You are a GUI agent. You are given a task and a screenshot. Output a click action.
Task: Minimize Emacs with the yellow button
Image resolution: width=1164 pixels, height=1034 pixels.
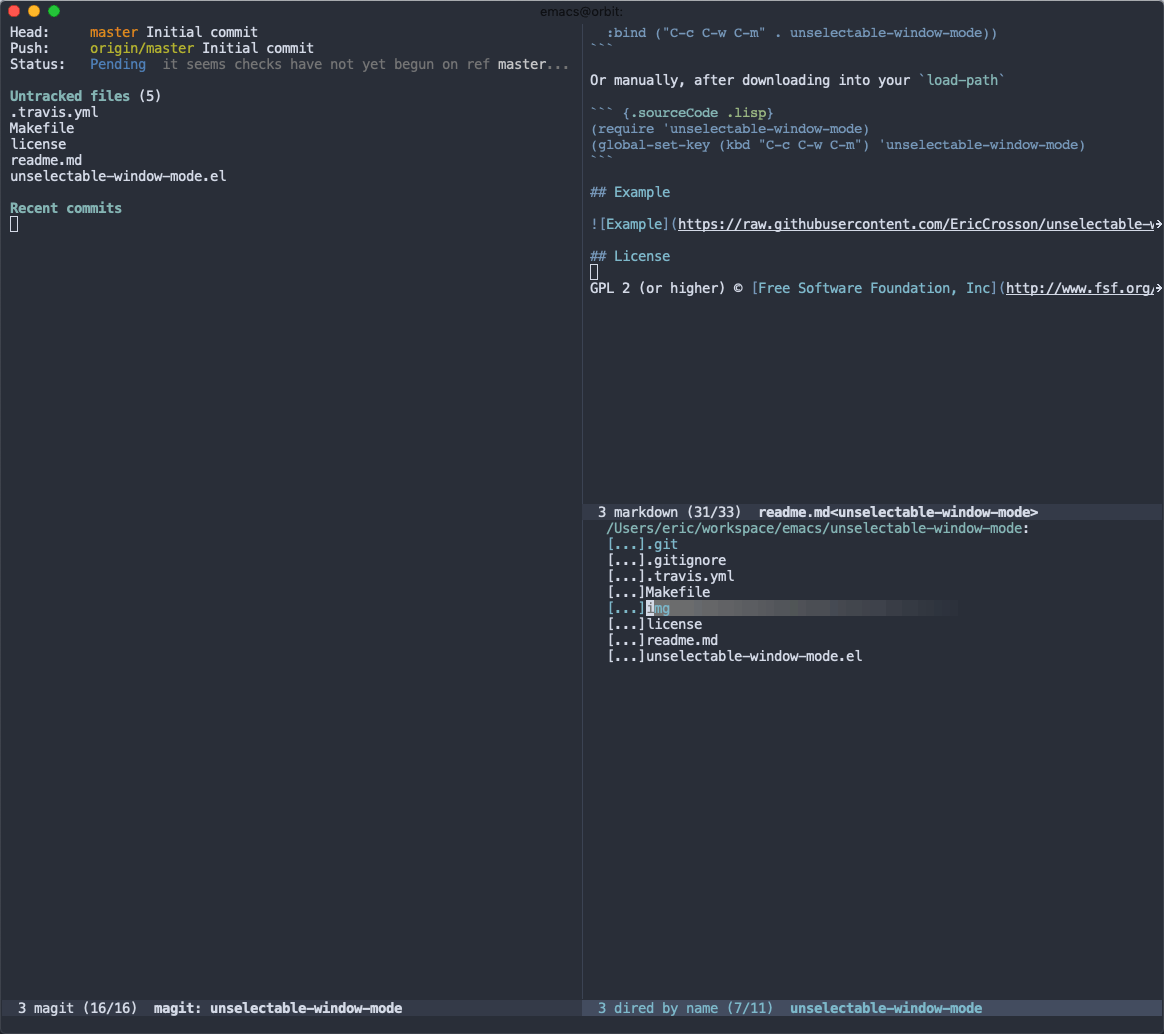point(33,11)
